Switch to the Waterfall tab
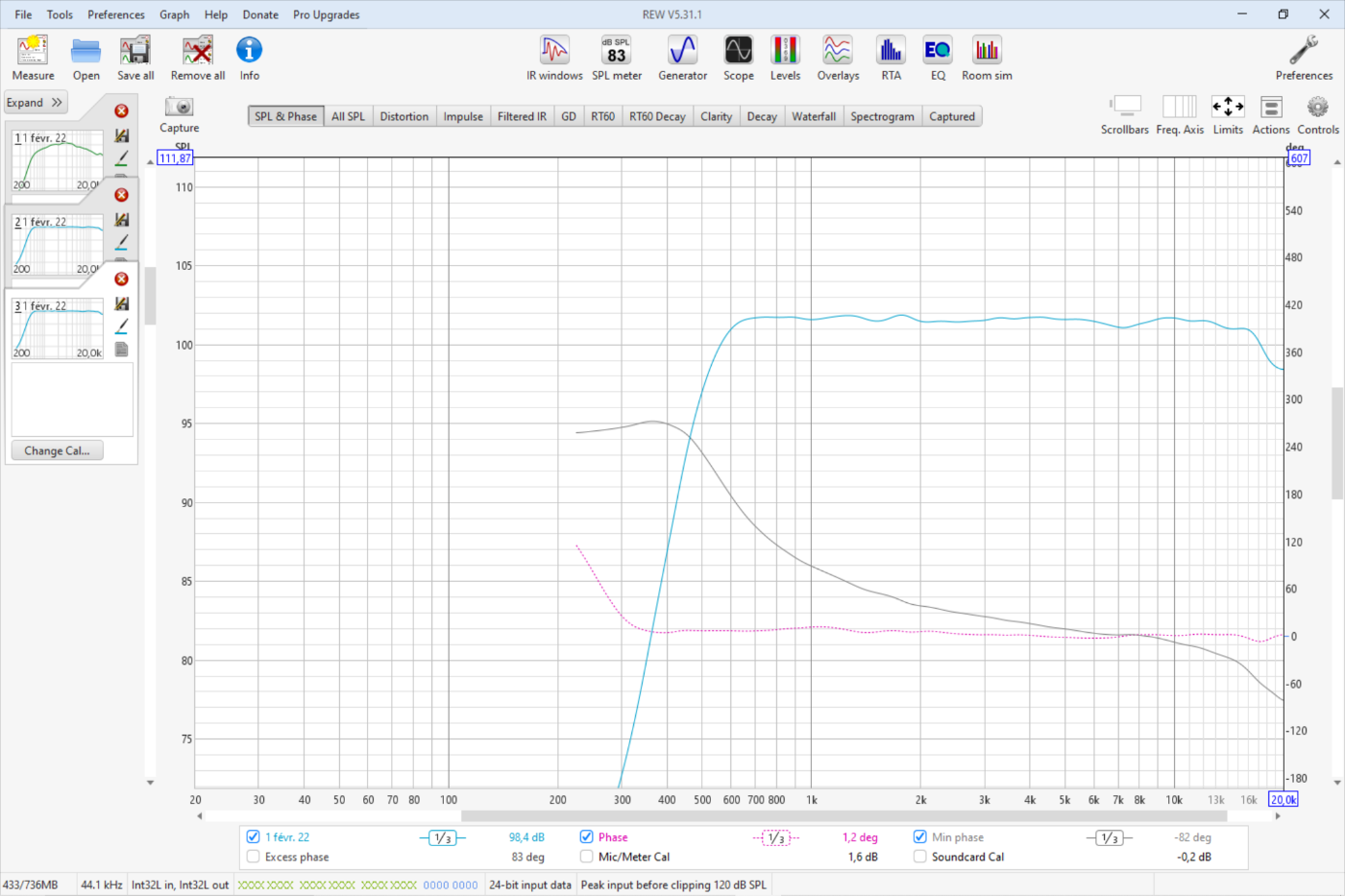The image size is (1345, 896). (813, 116)
